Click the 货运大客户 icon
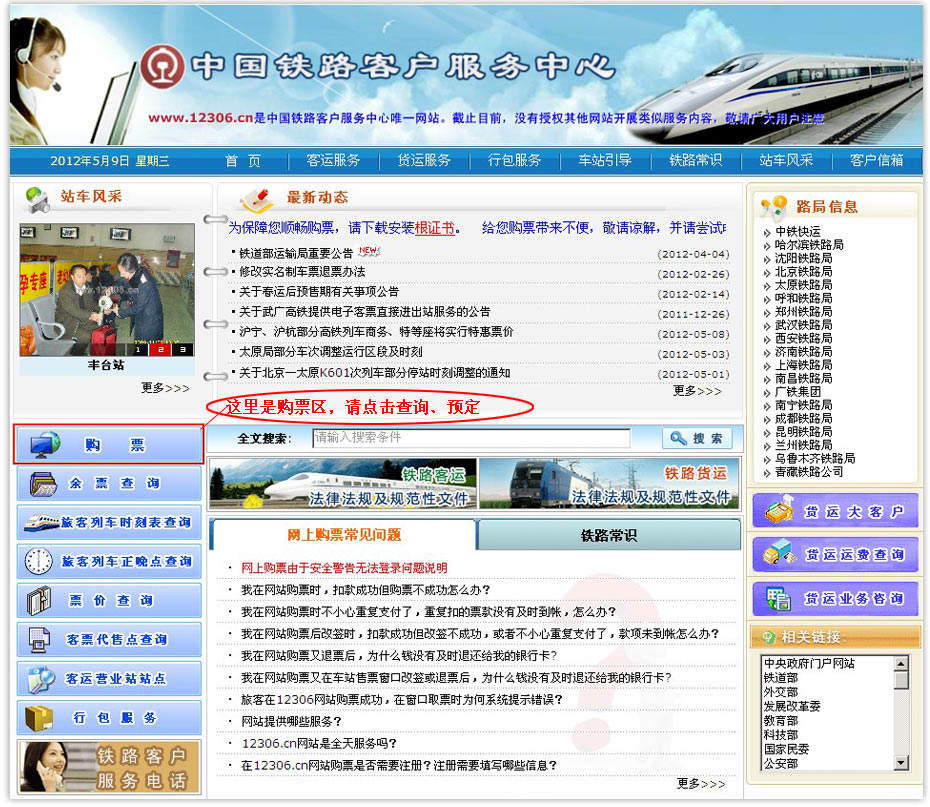Image resolution: width=930 pixels, height=807 pixels. point(779,511)
